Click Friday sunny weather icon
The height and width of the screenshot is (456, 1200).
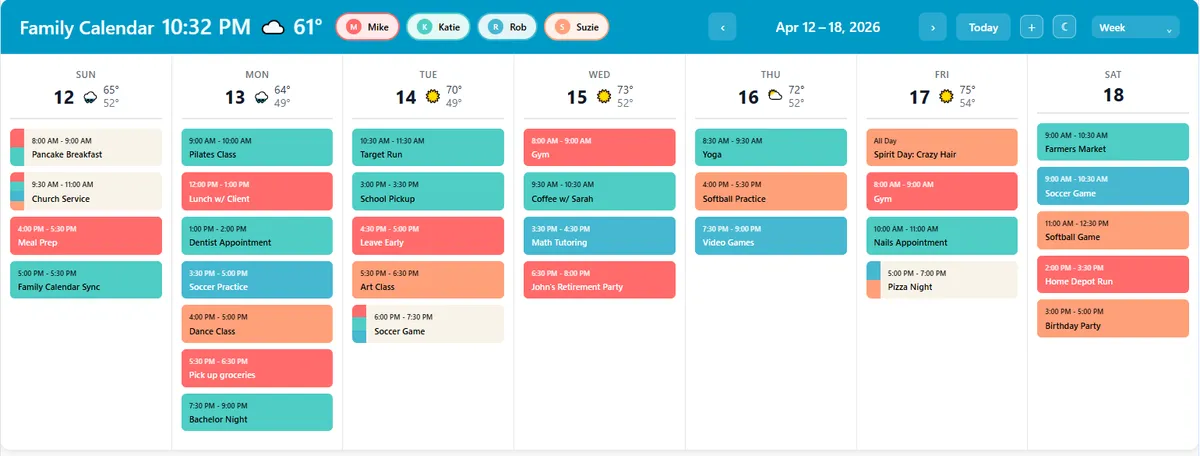coord(947,97)
